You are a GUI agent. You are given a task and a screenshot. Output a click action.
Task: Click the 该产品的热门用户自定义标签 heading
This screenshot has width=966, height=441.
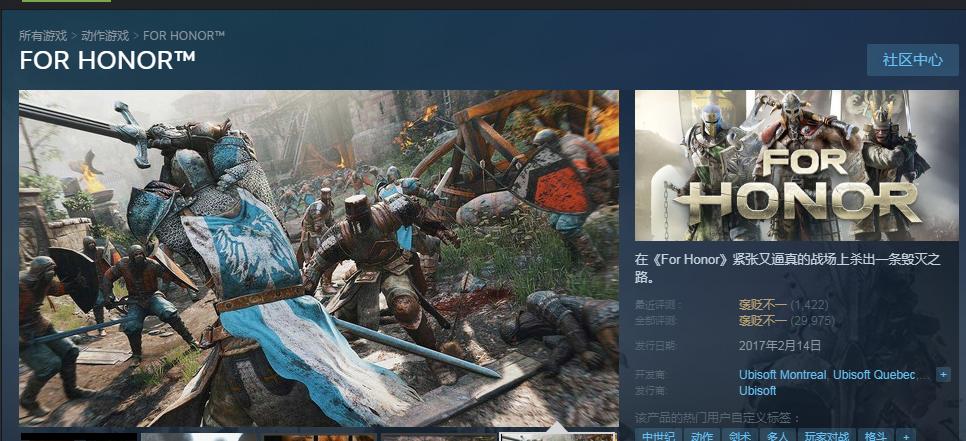718,417
